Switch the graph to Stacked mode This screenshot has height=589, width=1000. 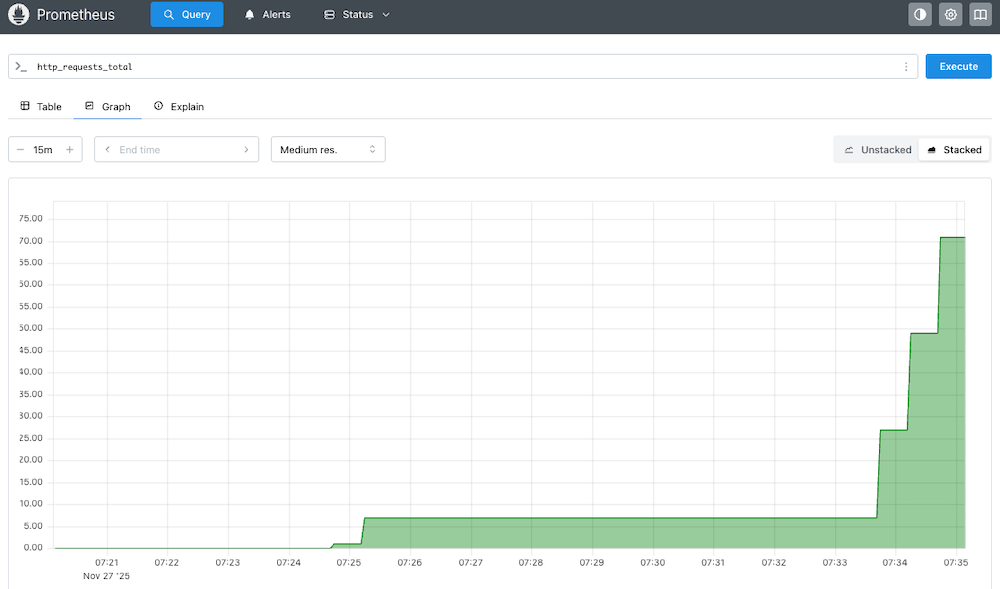[954, 150]
